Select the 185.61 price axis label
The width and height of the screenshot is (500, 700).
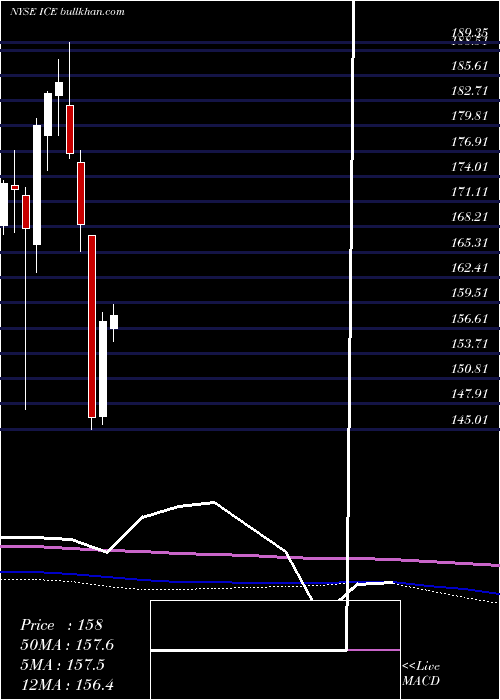(469, 66)
